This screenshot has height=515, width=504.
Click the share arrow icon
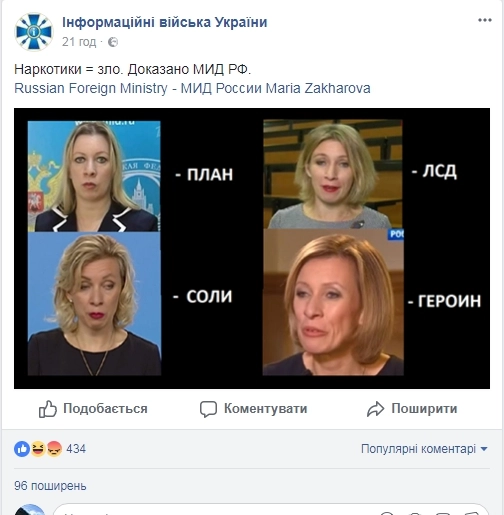pyautogui.click(x=376, y=409)
